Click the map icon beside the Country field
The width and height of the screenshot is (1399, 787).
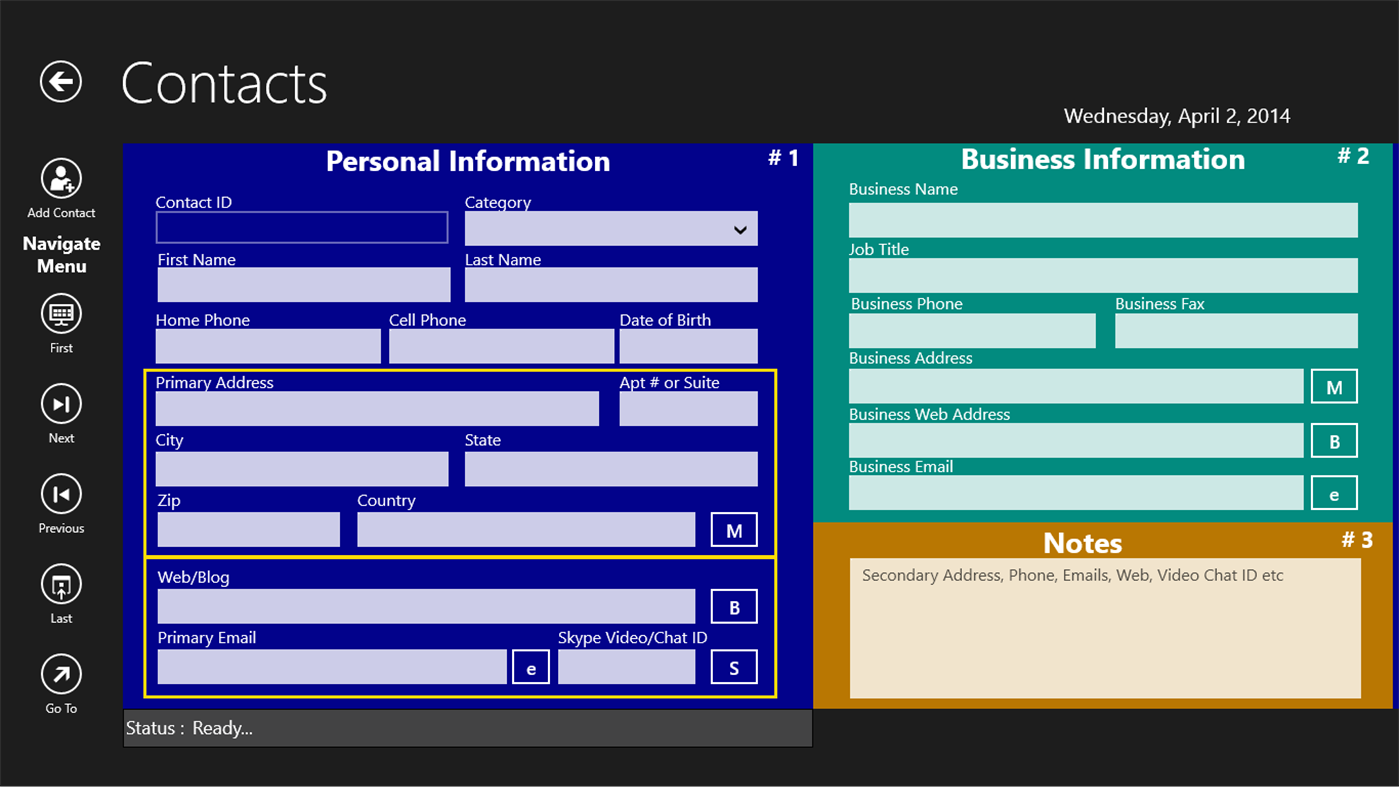734,529
